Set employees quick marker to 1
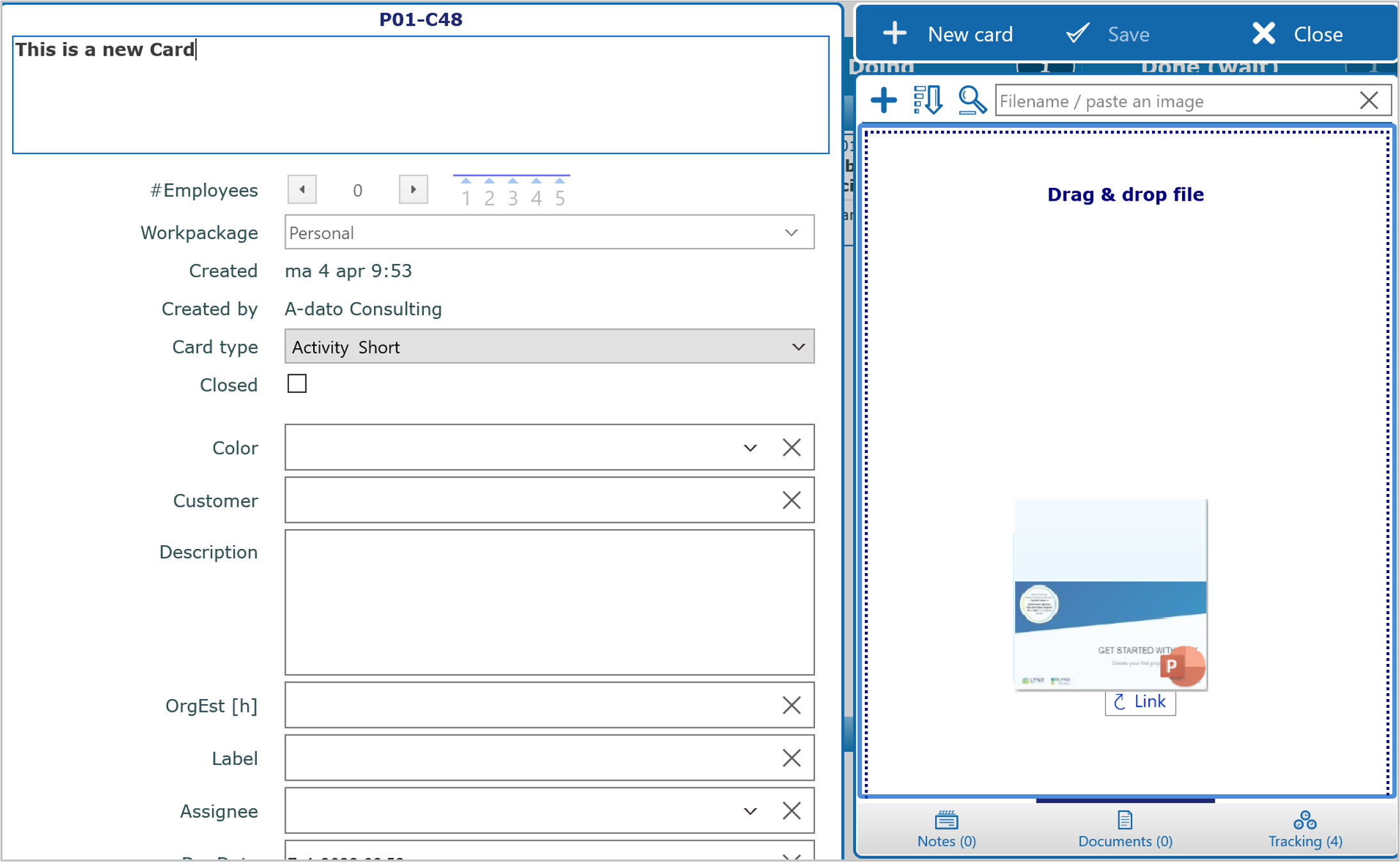Viewport: 1400px width, 862px height. point(466,193)
